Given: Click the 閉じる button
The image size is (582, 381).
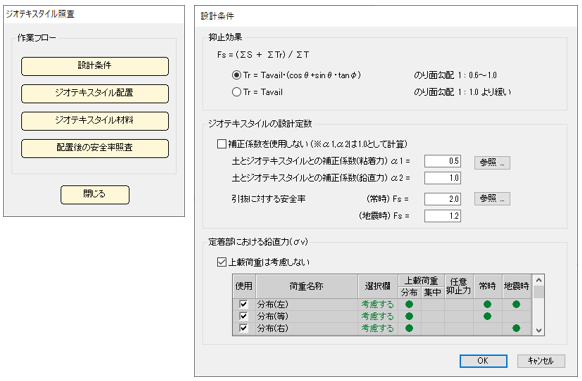Looking at the screenshot, I should 95,195.
